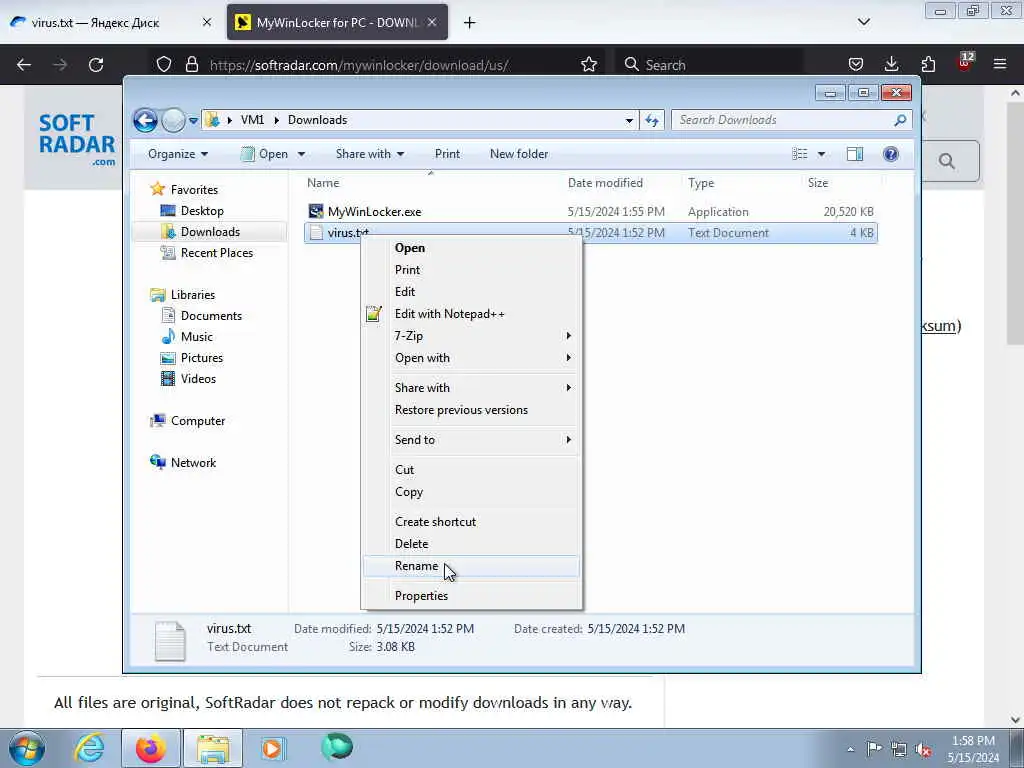The image size is (1024, 768).
Task: Click the change your view icon
Action: [799, 154]
